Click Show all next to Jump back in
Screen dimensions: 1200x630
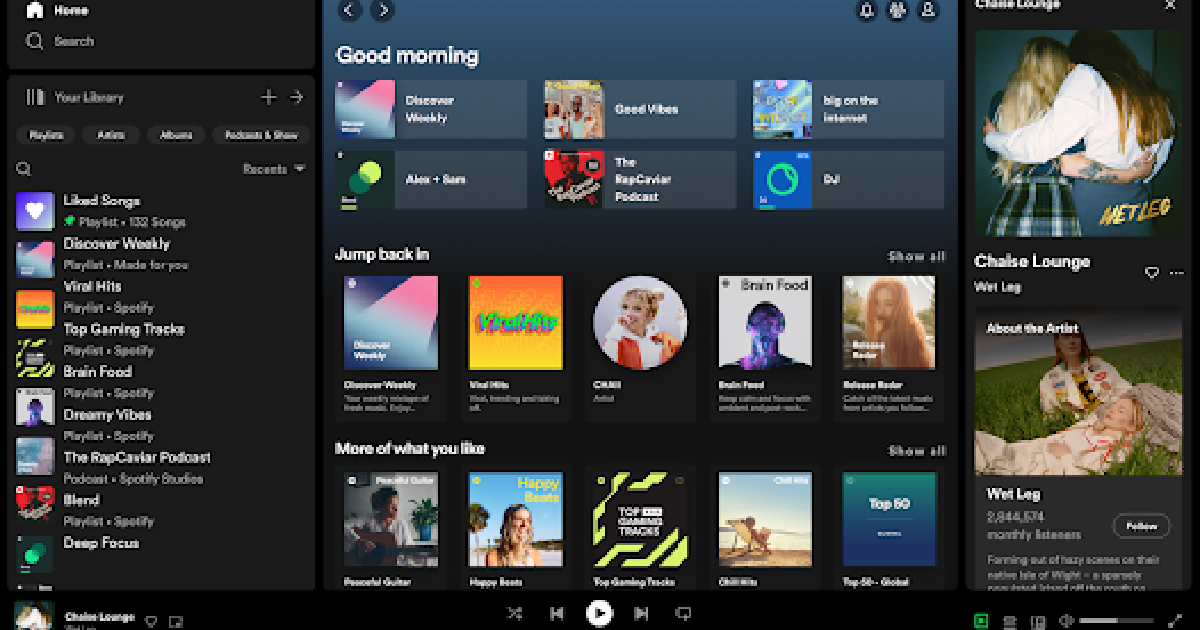(x=916, y=256)
